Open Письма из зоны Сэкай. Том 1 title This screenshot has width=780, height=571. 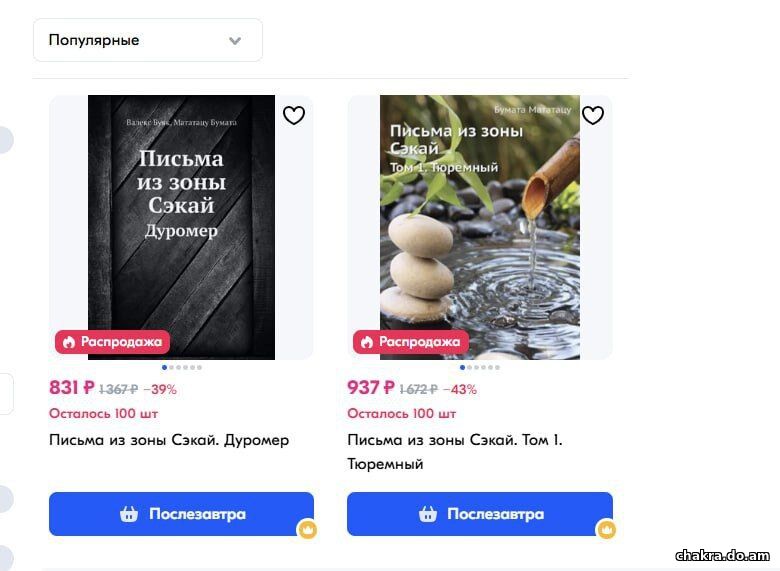pyautogui.click(x=455, y=452)
